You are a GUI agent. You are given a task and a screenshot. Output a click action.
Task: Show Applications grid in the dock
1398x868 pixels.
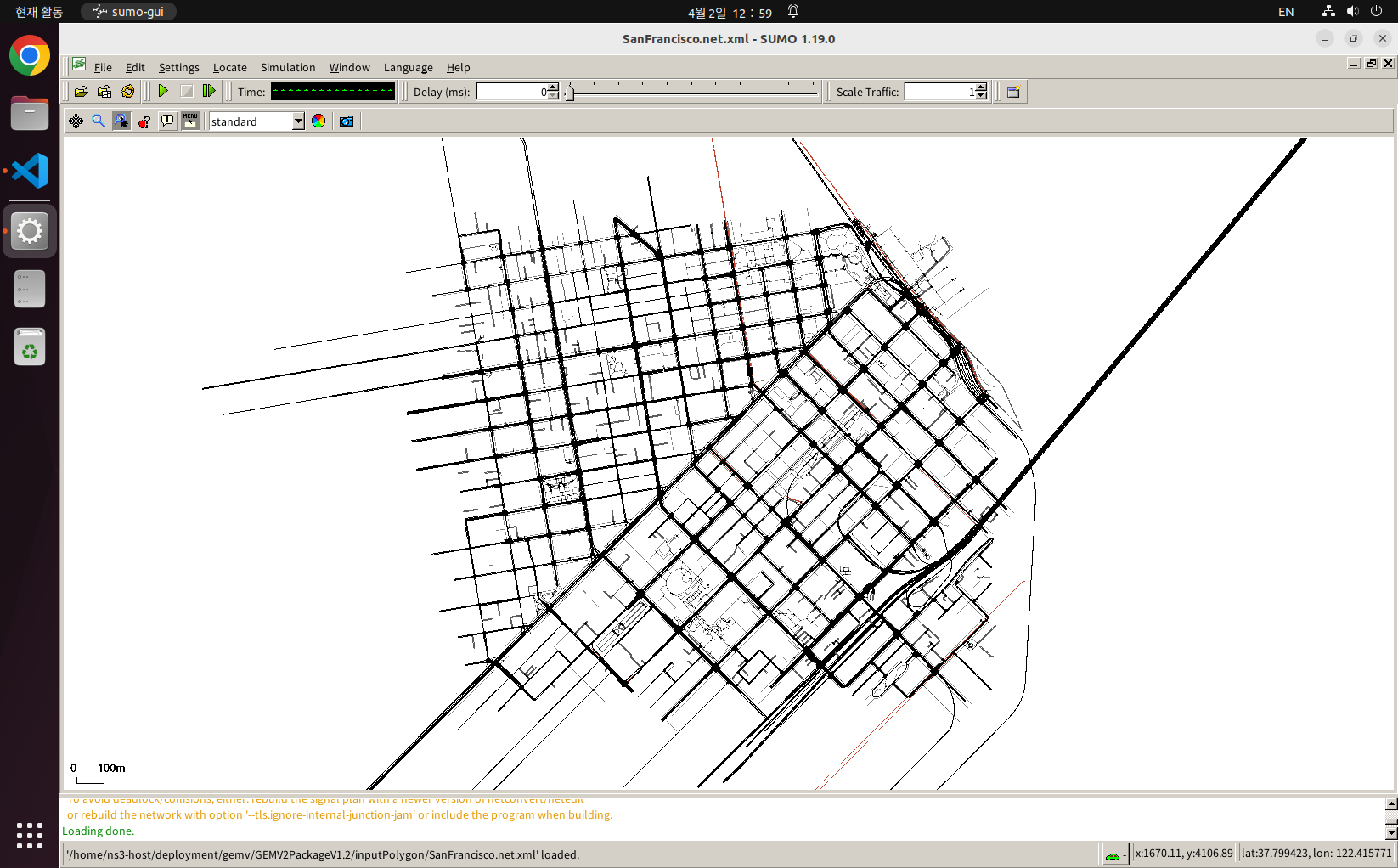[x=30, y=835]
